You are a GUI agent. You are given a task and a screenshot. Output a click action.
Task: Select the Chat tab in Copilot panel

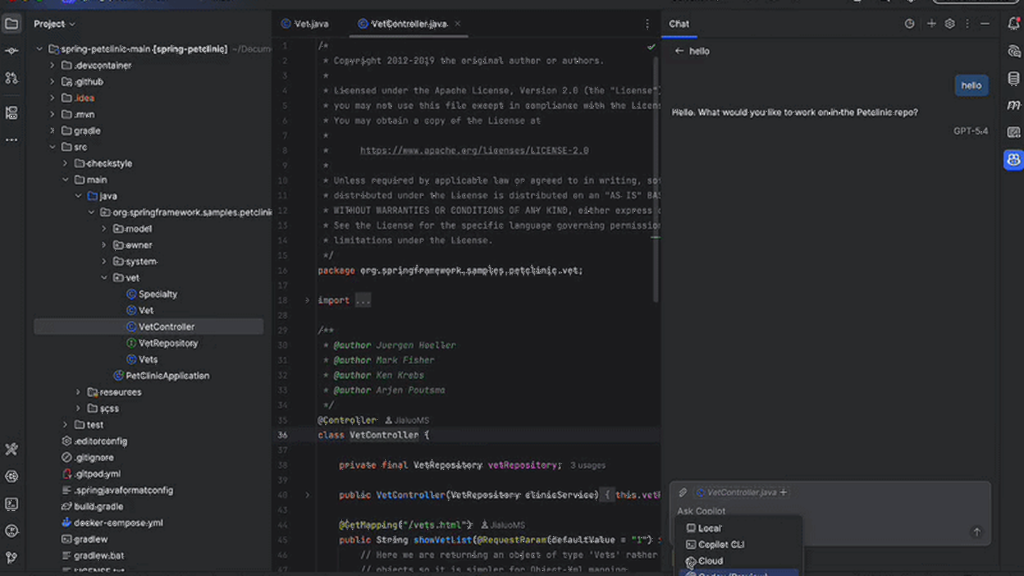tap(679, 24)
